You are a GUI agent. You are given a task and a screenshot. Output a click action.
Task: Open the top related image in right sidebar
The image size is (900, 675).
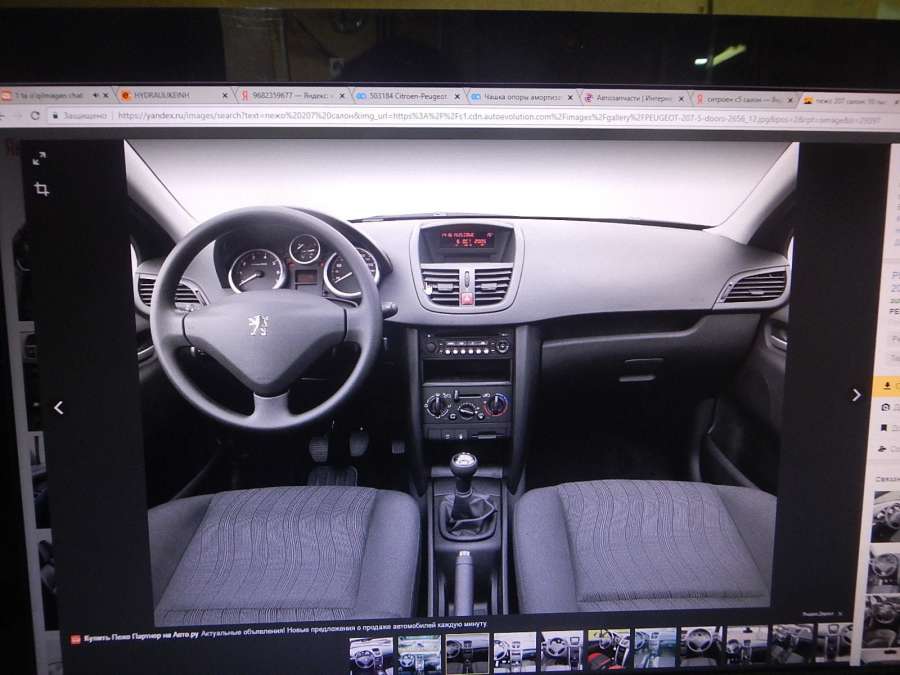coord(886,516)
